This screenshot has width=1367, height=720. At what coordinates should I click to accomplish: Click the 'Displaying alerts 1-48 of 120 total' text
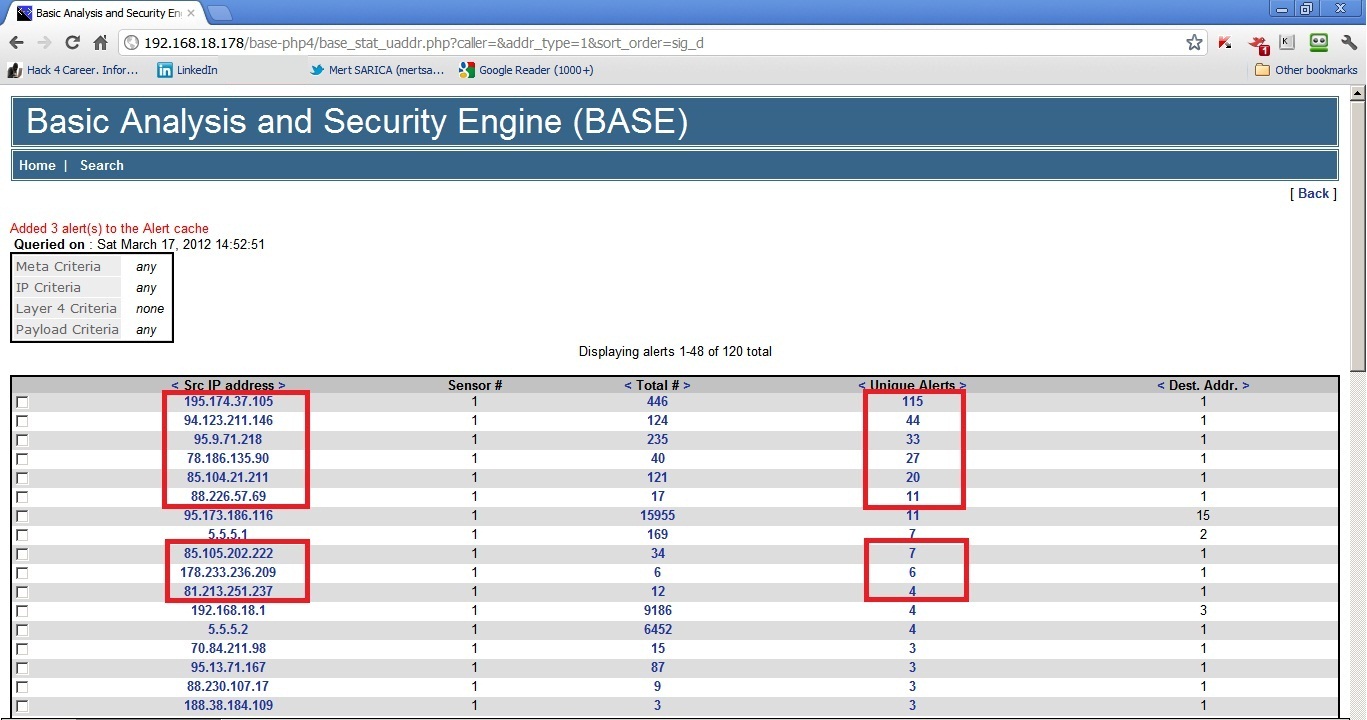pos(675,351)
